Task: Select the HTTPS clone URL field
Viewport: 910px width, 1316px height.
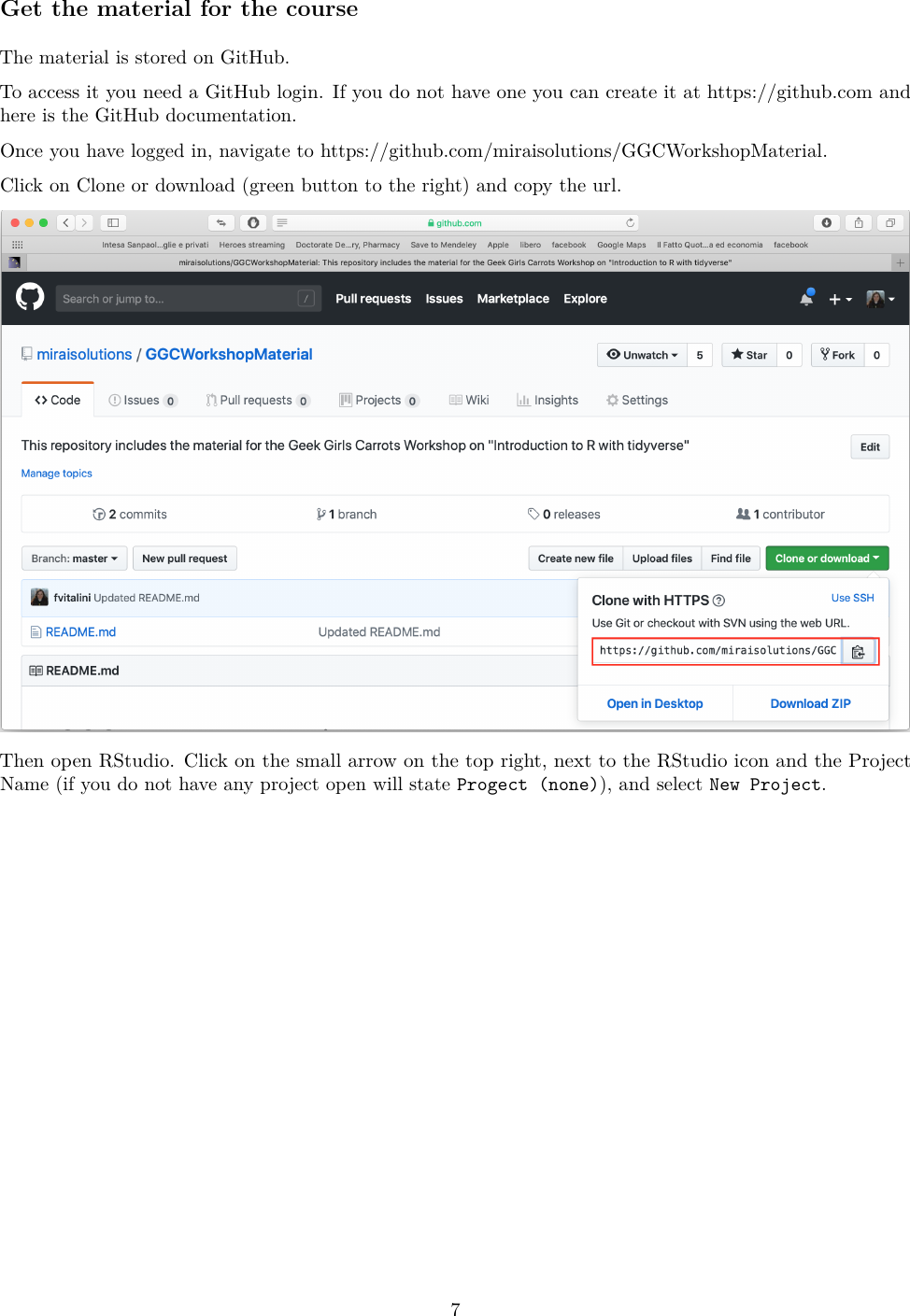Action: [x=718, y=651]
